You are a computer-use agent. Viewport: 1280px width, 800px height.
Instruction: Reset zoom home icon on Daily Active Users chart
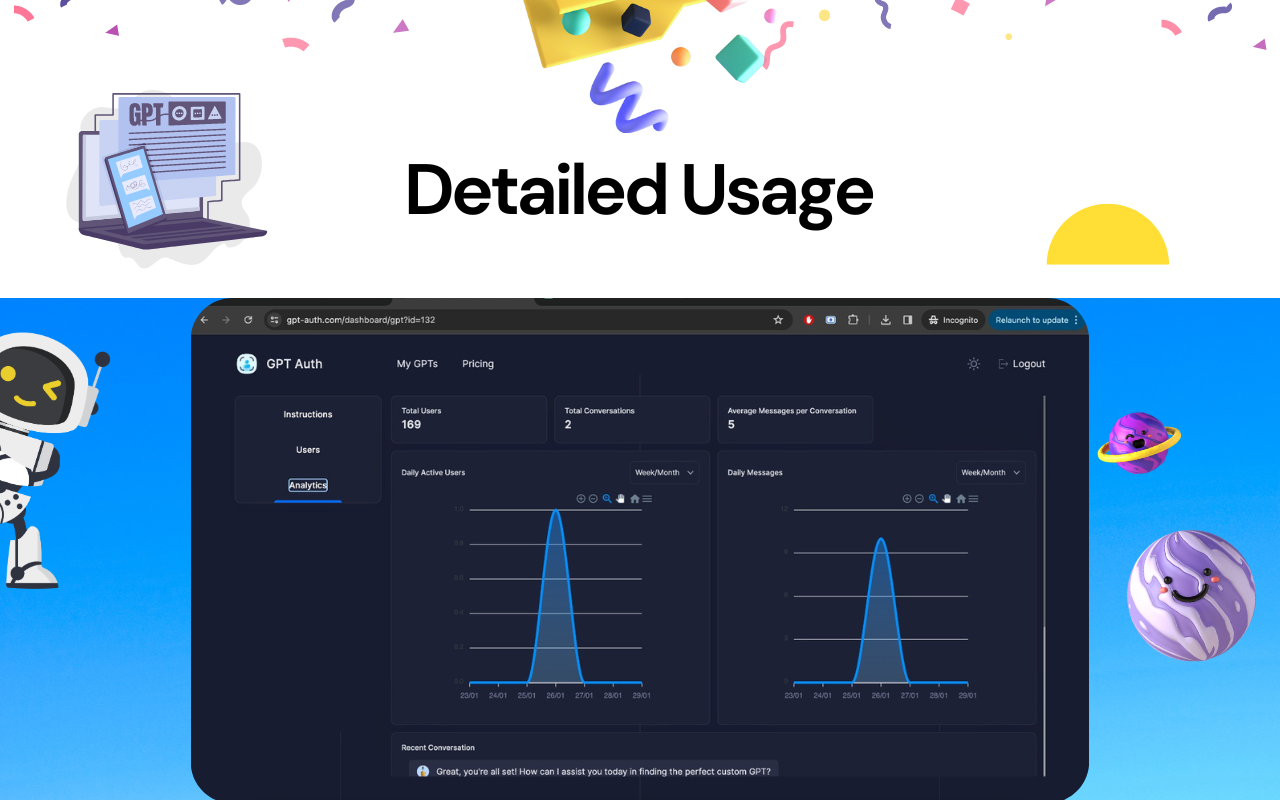pyautogui.click(x=635, y=498)
